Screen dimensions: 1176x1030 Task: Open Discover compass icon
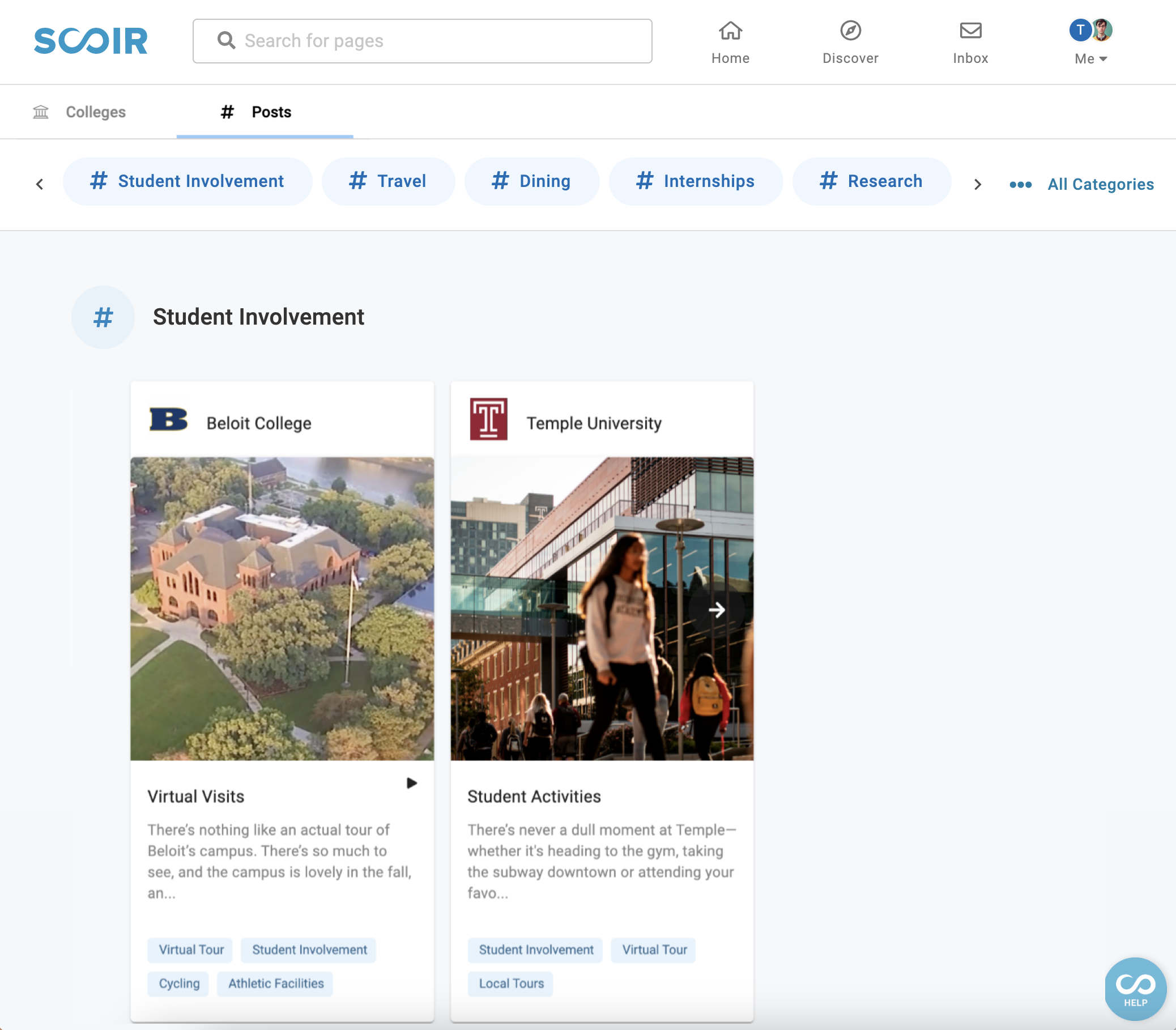tap(851, 31)
